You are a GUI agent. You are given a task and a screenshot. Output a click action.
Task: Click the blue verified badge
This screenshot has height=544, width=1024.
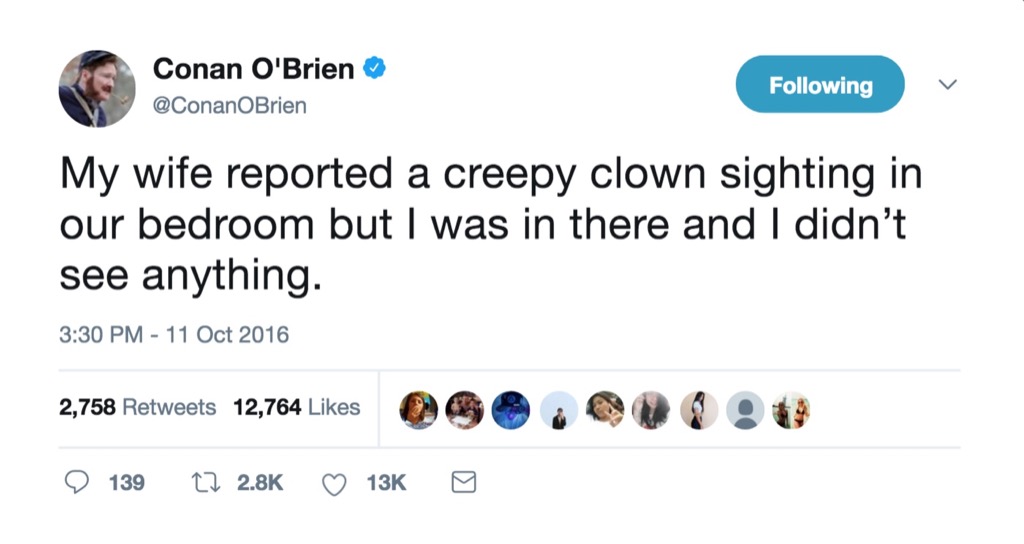(375, 69)
